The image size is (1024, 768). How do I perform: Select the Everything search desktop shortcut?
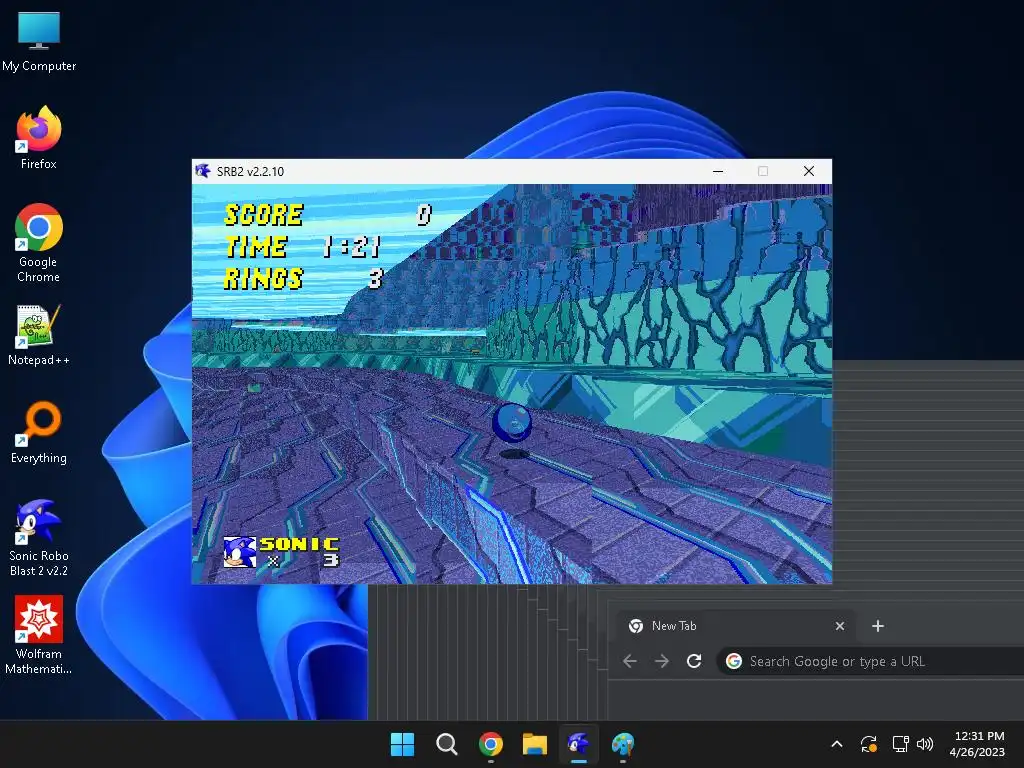39,432
